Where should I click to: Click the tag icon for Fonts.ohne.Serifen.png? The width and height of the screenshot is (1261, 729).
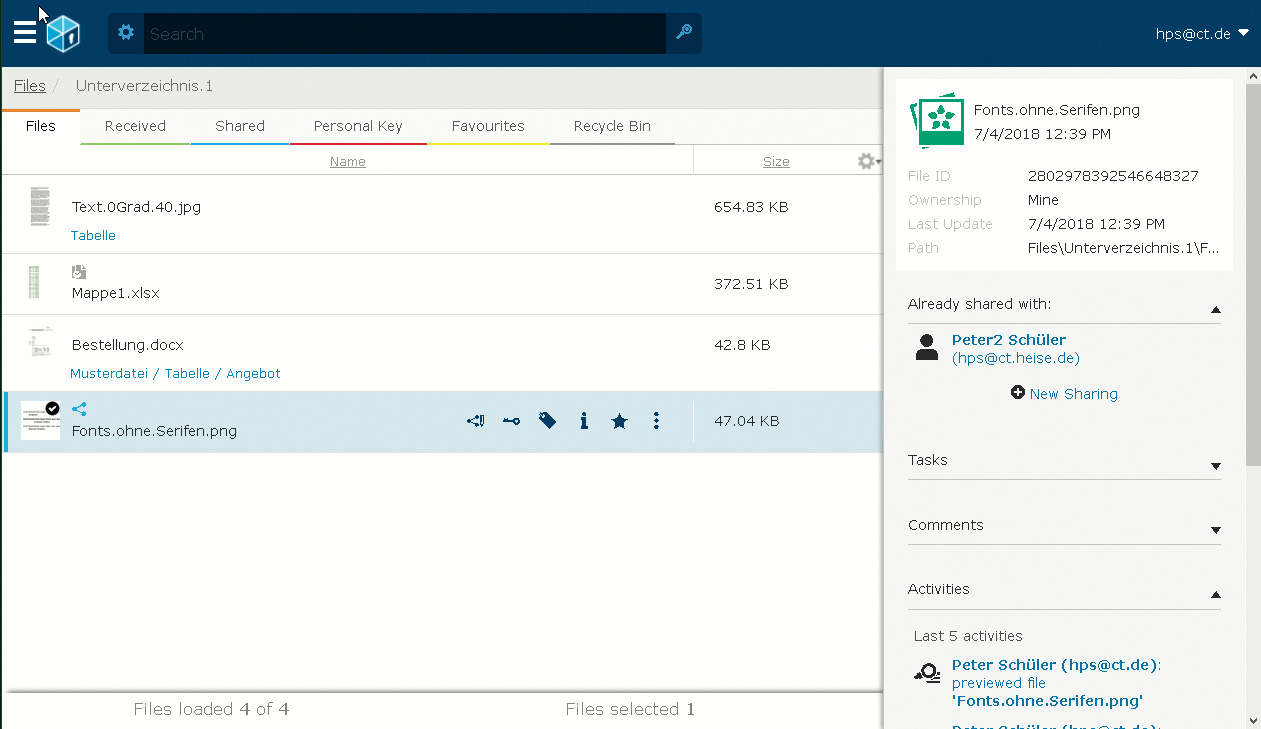click(x=547, y=421)
